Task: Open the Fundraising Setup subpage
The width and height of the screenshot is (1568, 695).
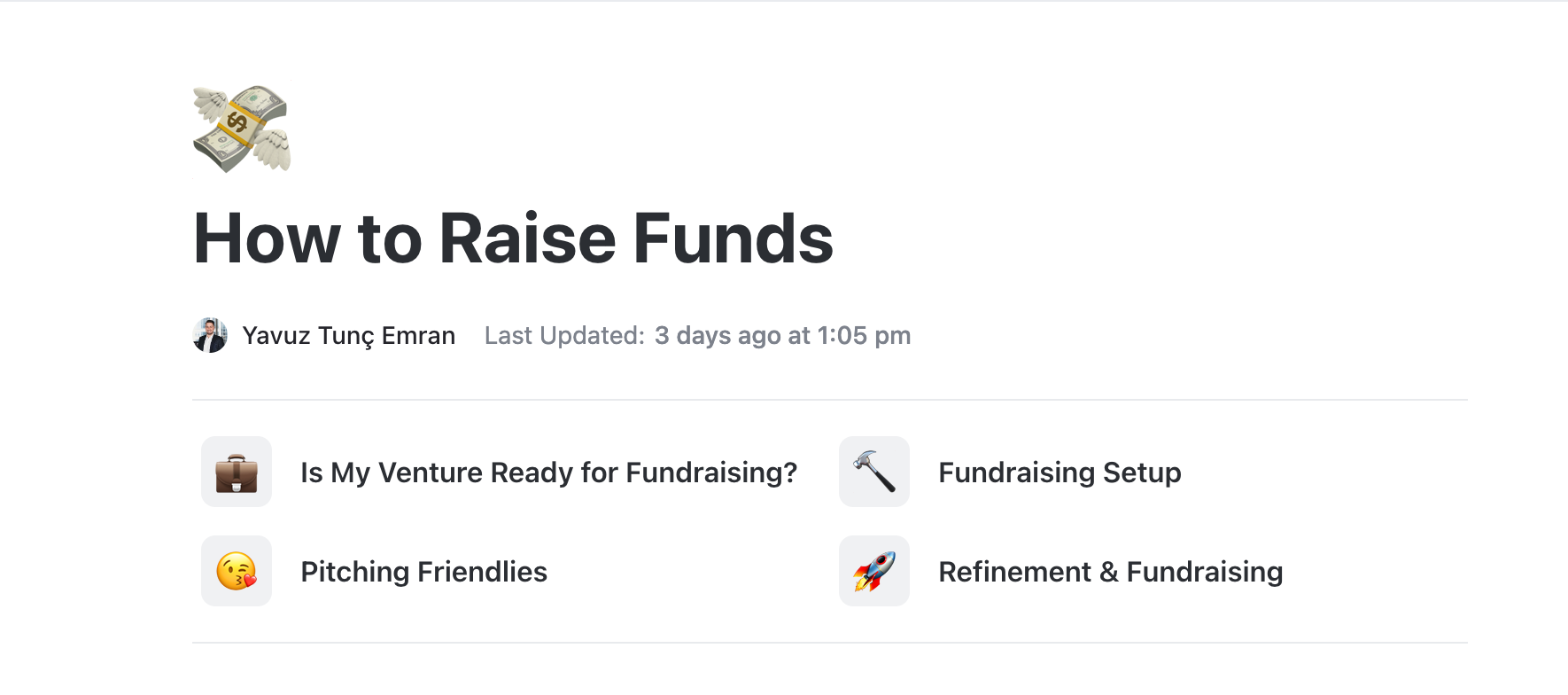Action: click(x=1060, y=472)
